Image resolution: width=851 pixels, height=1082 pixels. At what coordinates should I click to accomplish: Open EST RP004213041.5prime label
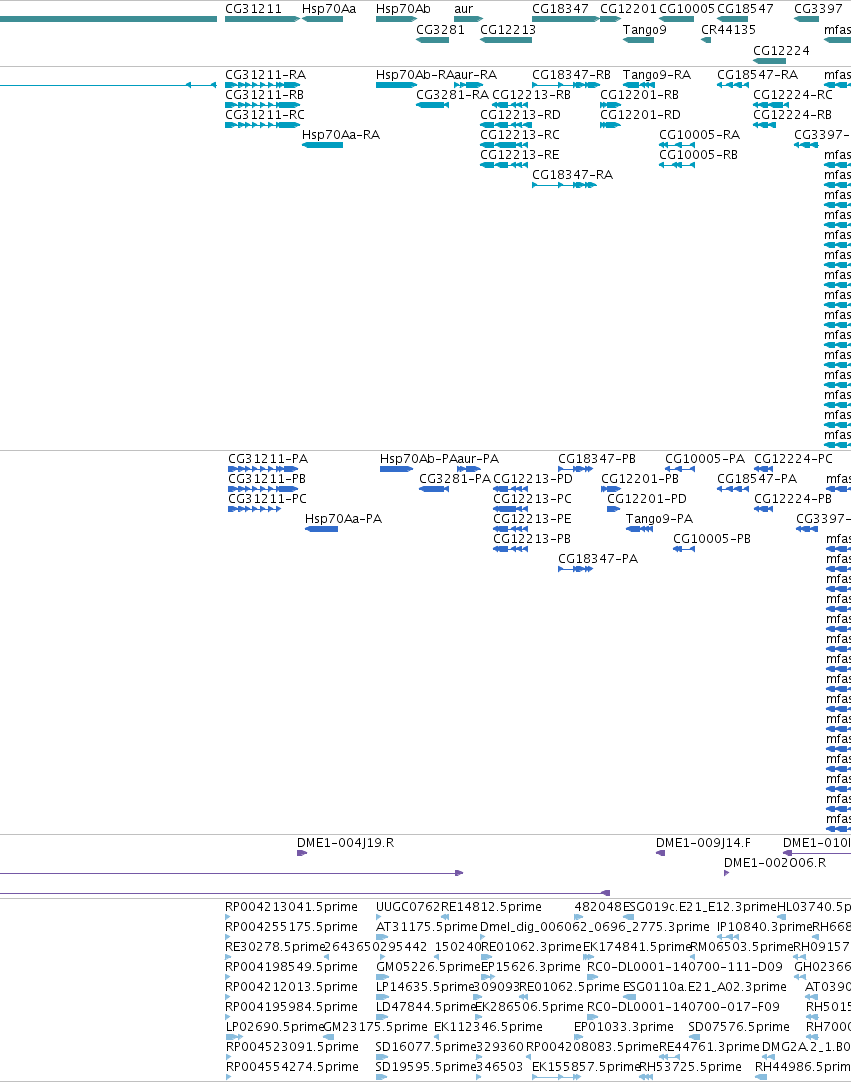(x=291, y=907)
